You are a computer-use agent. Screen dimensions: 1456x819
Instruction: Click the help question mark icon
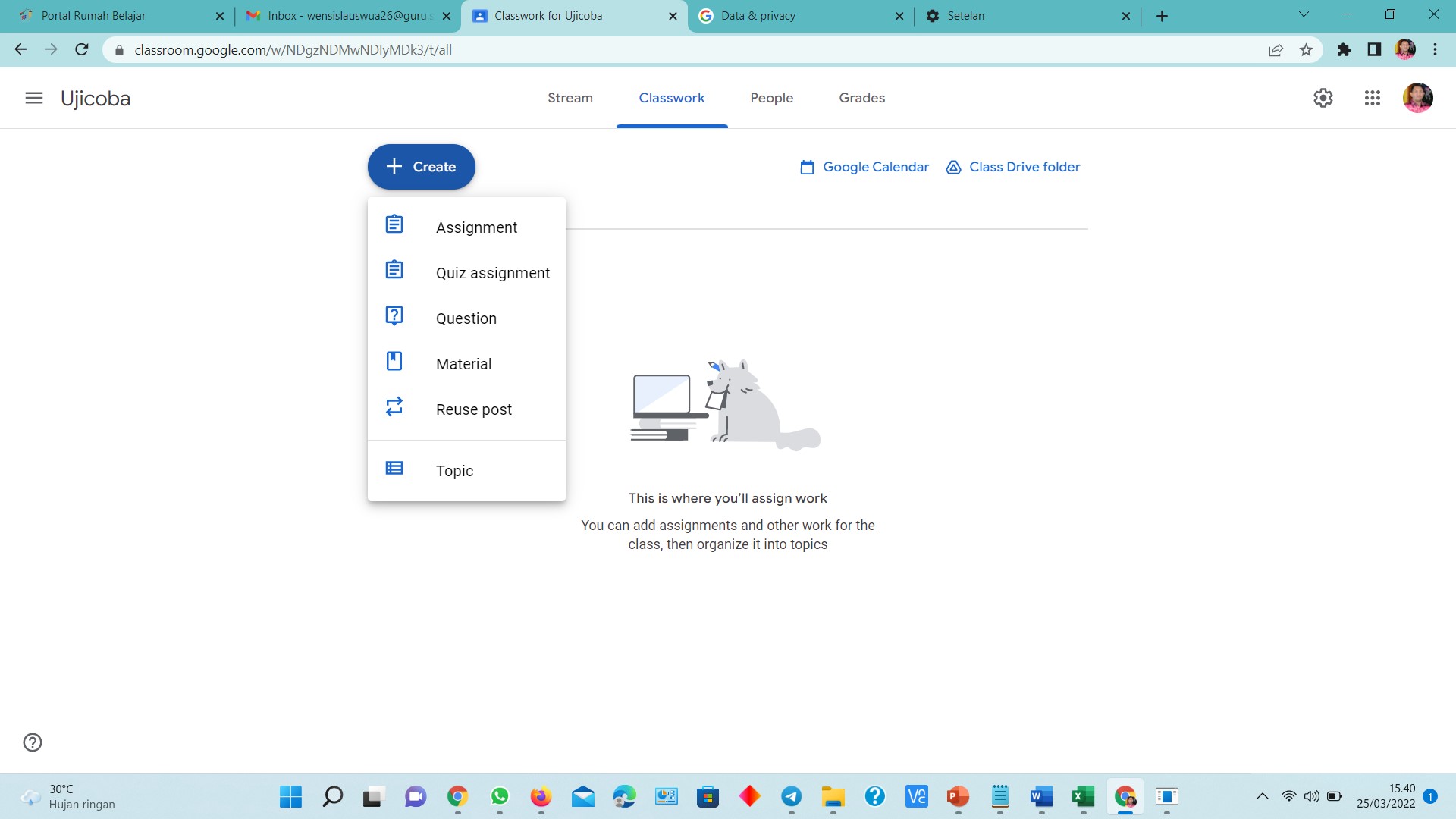tap(33, 742)
